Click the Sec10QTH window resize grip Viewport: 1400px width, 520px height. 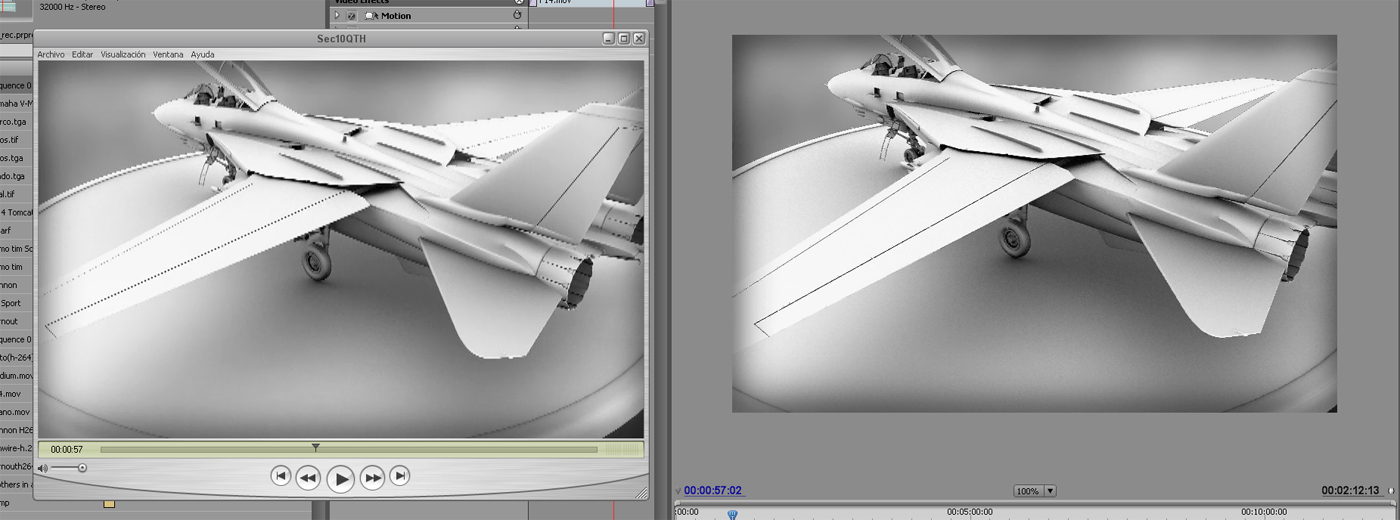tap(641, 492)
